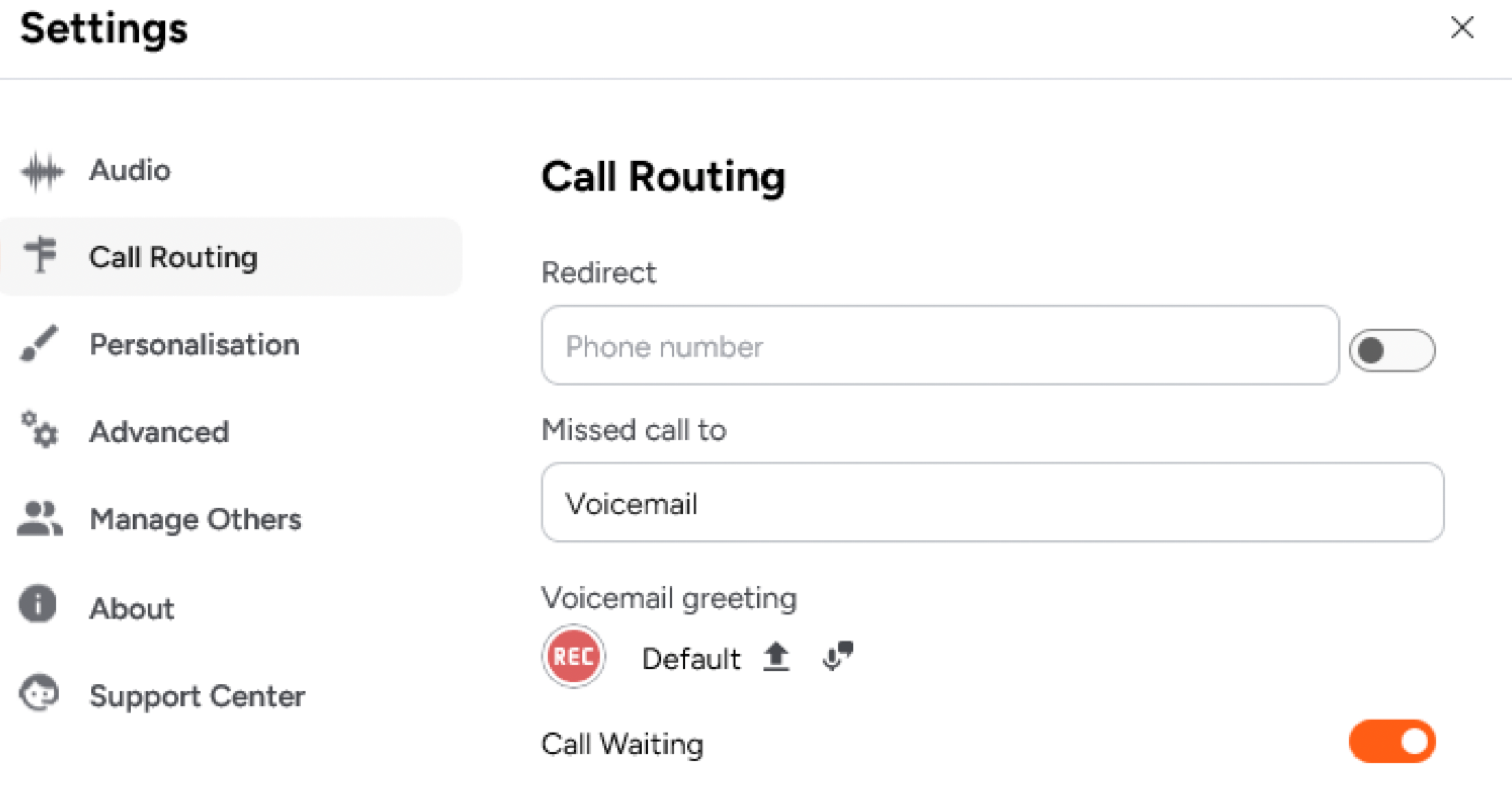Click the Phone number input field

(x=939, y=347)
